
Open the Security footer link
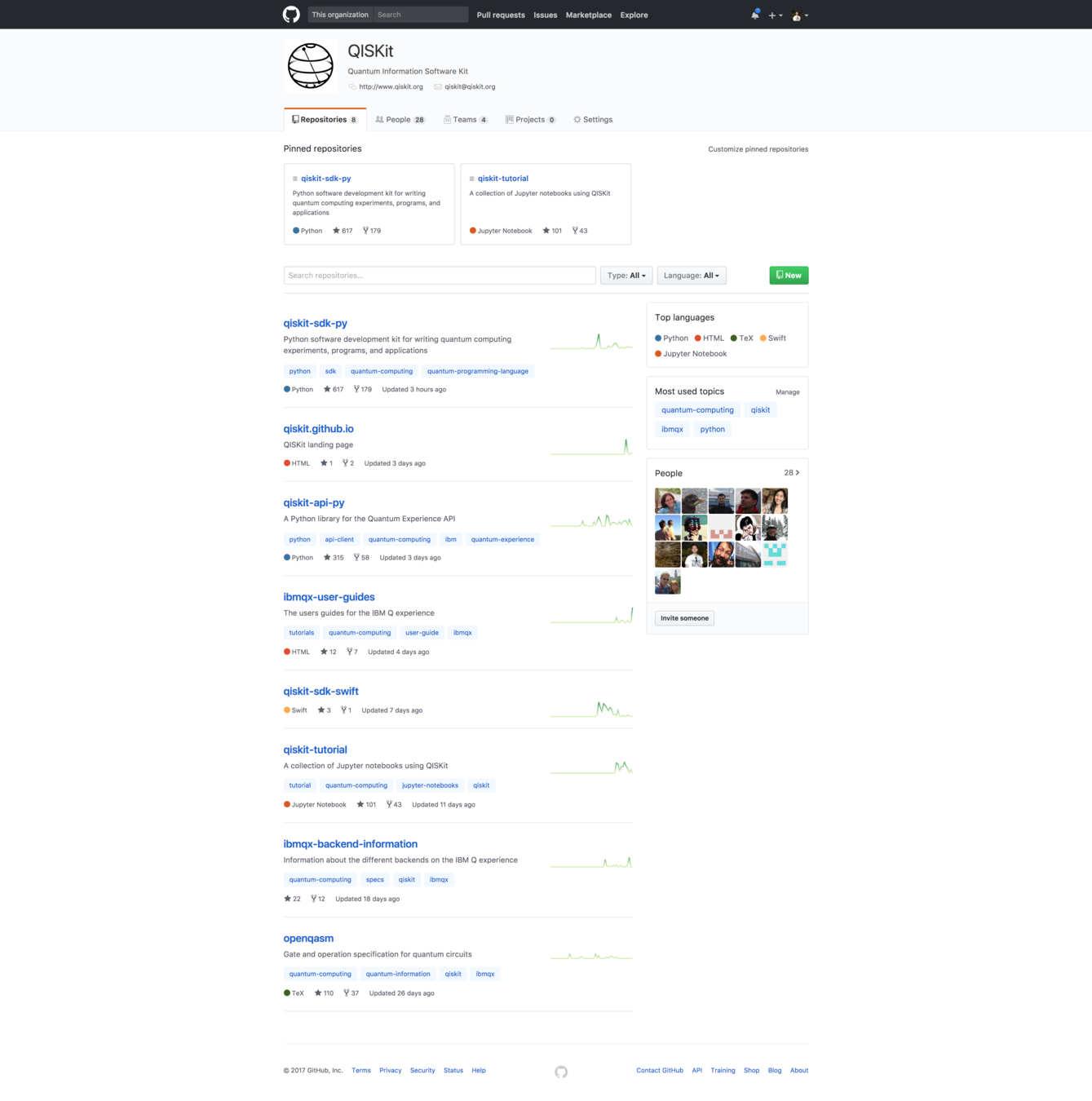point(422,1071)
